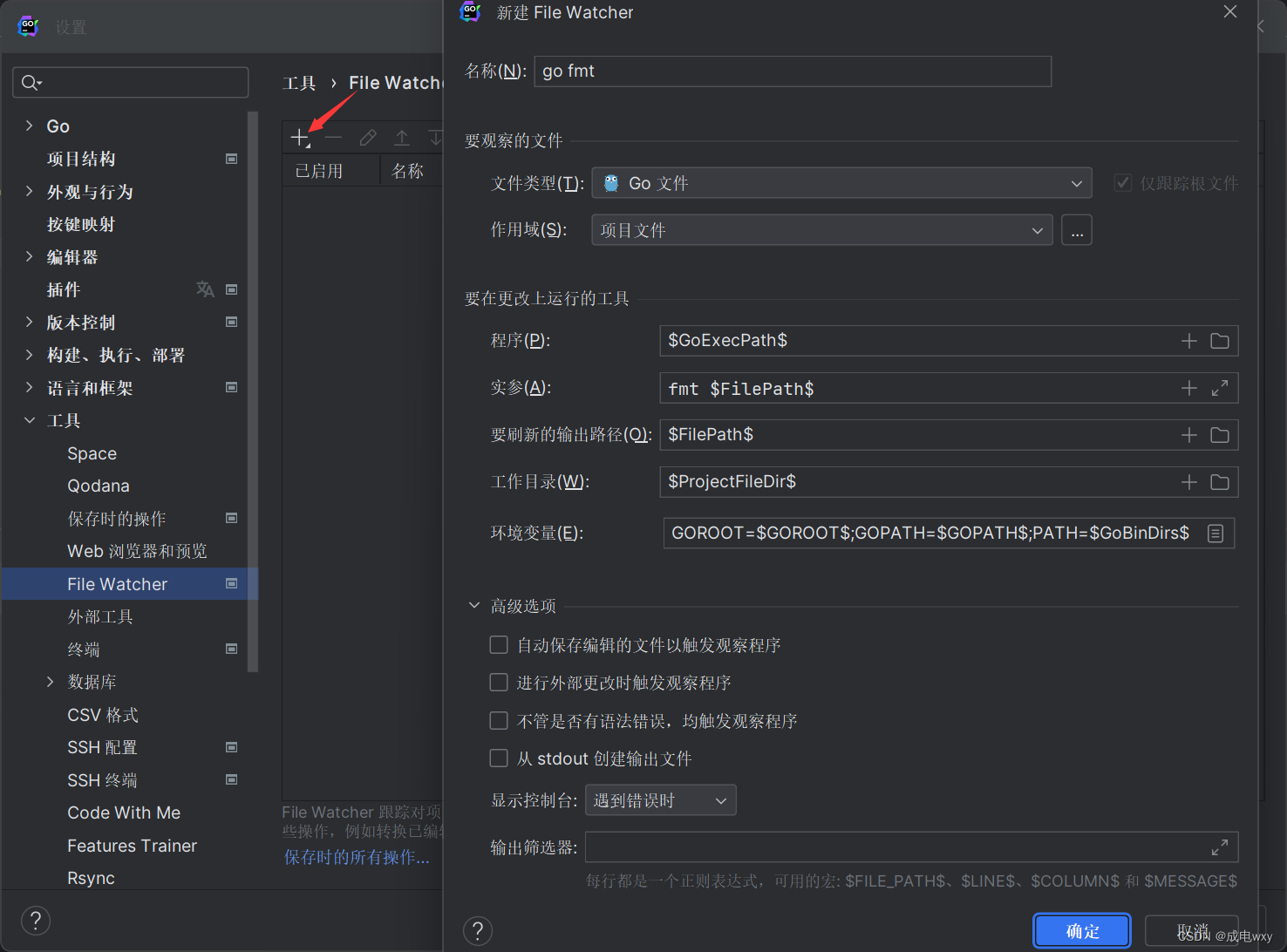
Task: Confirm with the 确定 button
Action: [1081, 930]
